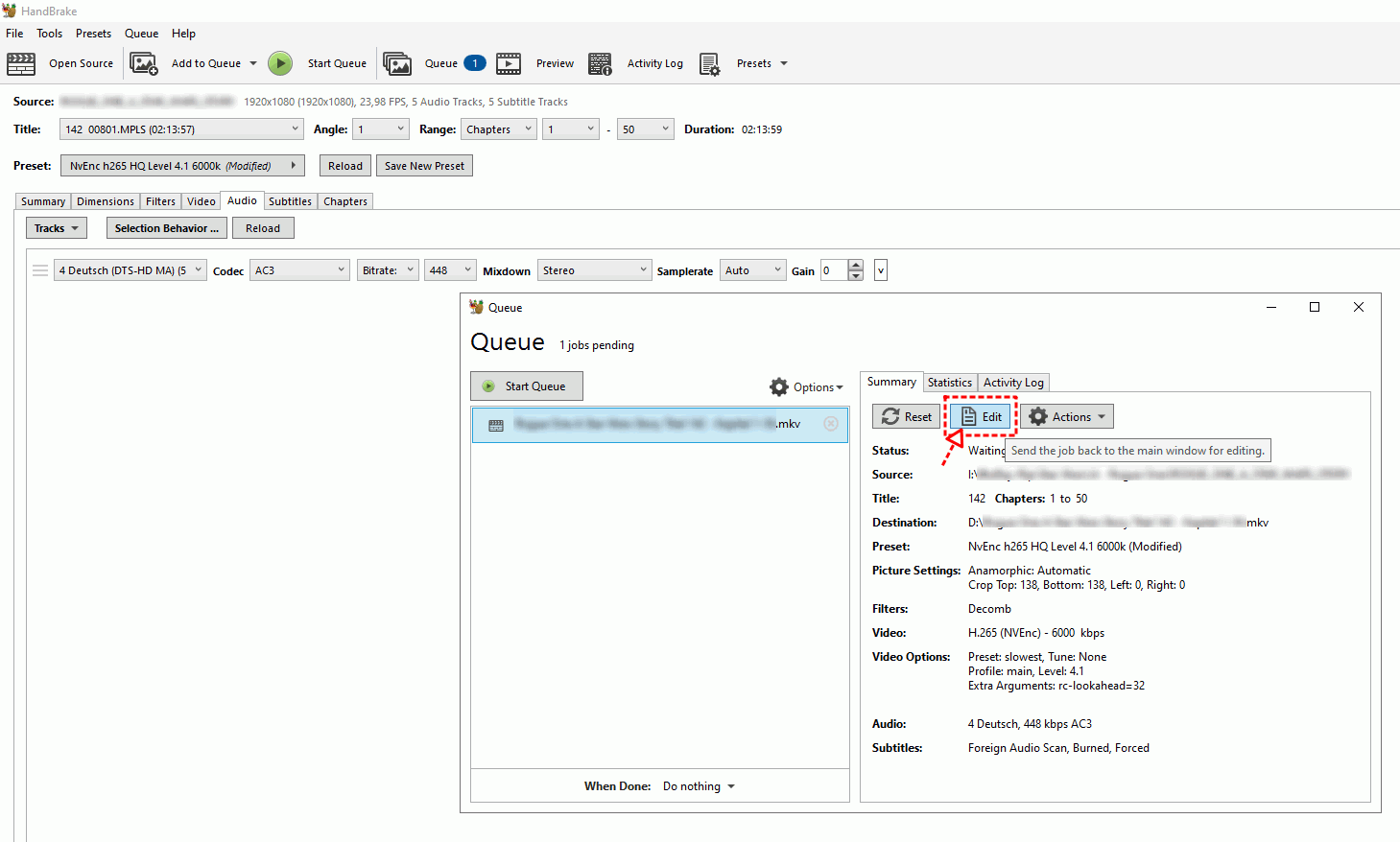The image size is (1400, 842).
Task: Open the Tools menu
Action: click(50, 34)
